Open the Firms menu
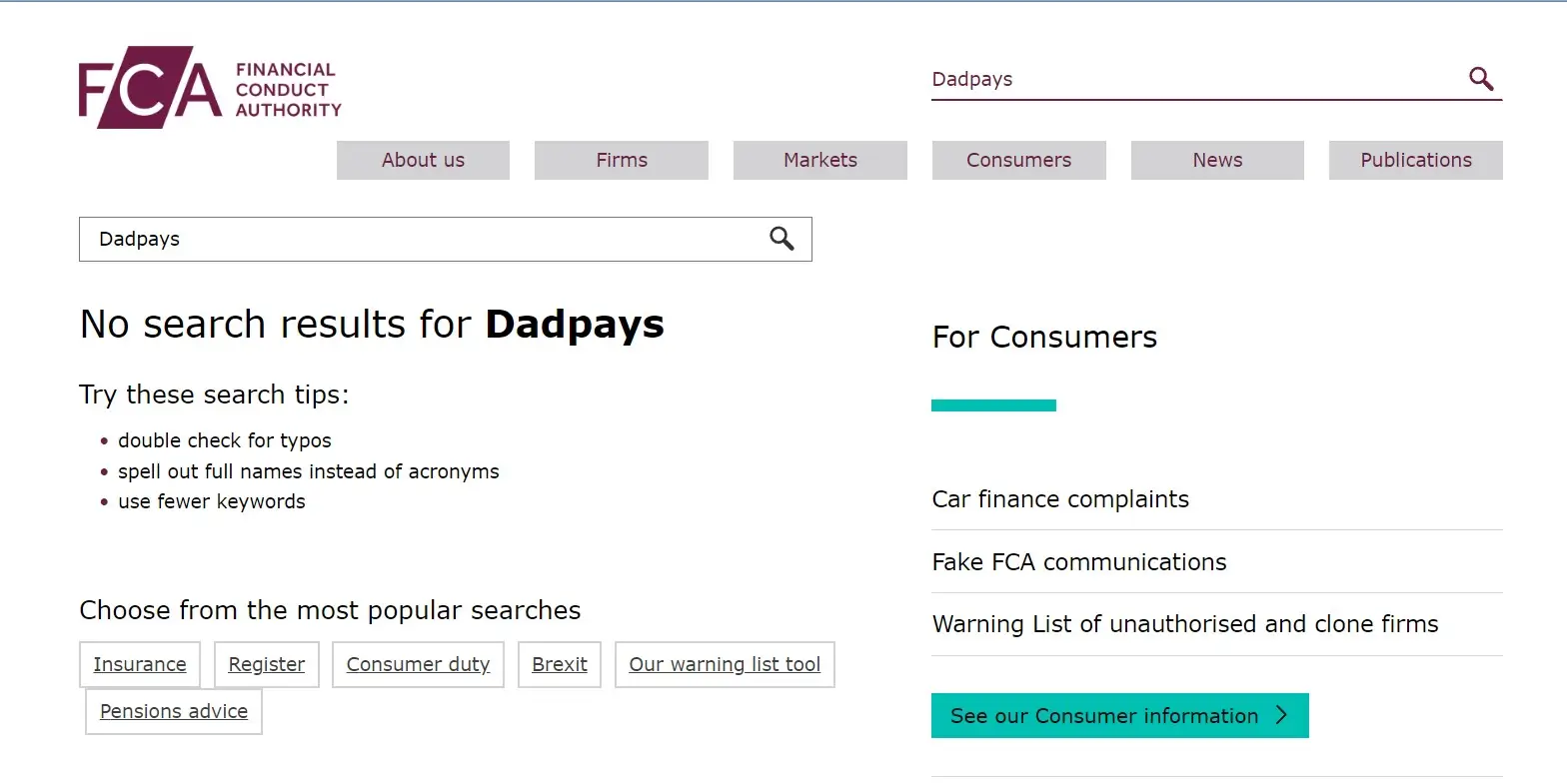This screenshot has width=1567, height=784. tap(622, 160)
